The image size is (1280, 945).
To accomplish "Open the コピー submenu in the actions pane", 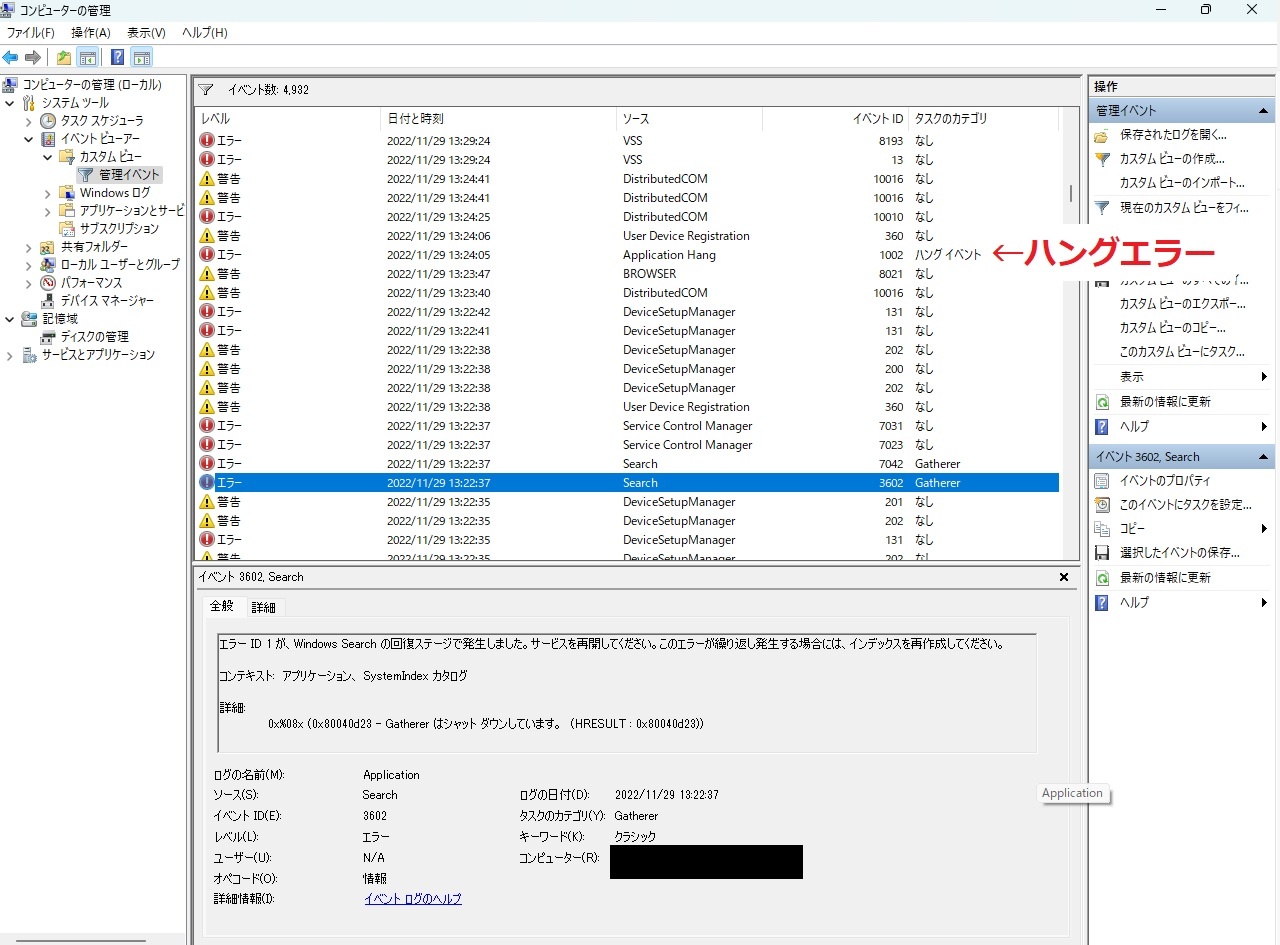I will (1182, 529).
